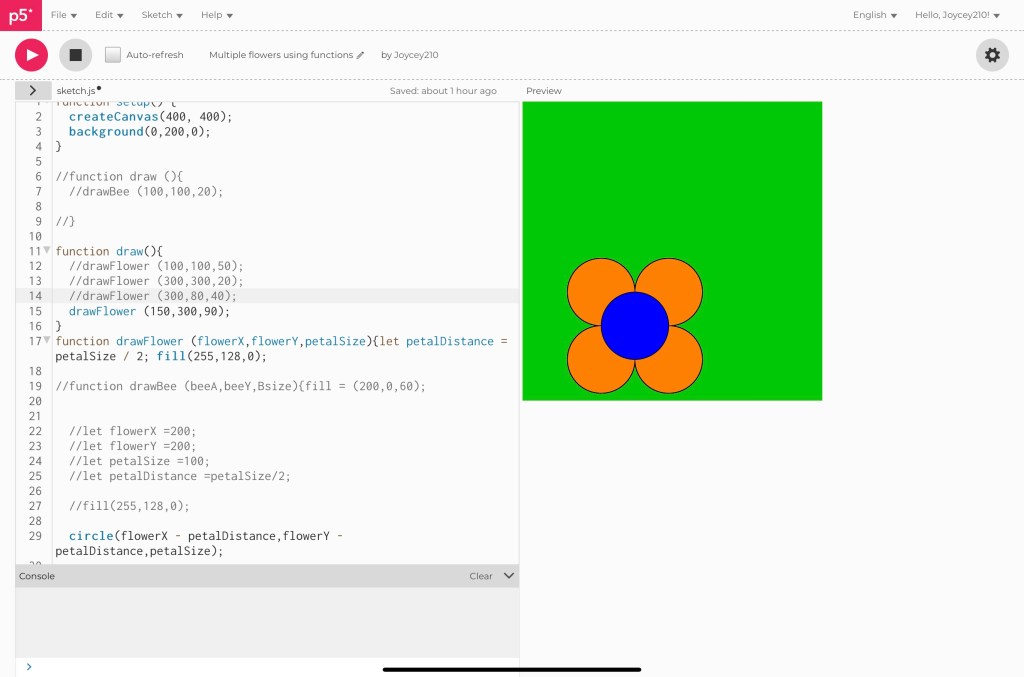Open the Edit menu
This screenshot has height=677, width=1024.
[x=109, y=15]
